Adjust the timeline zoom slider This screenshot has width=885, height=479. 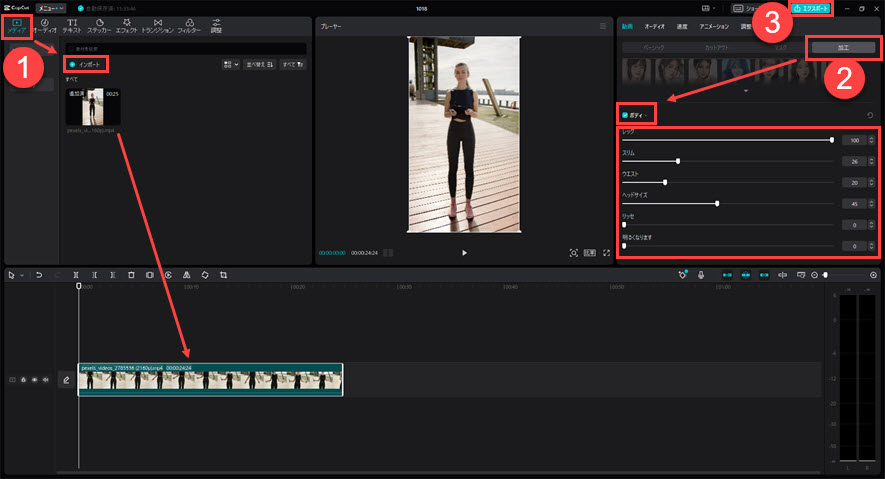click(x=845, y=275)
